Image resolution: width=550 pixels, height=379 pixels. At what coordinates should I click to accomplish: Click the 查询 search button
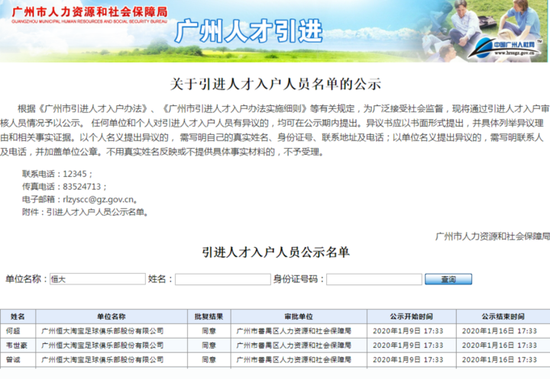(x=448, y=279)
